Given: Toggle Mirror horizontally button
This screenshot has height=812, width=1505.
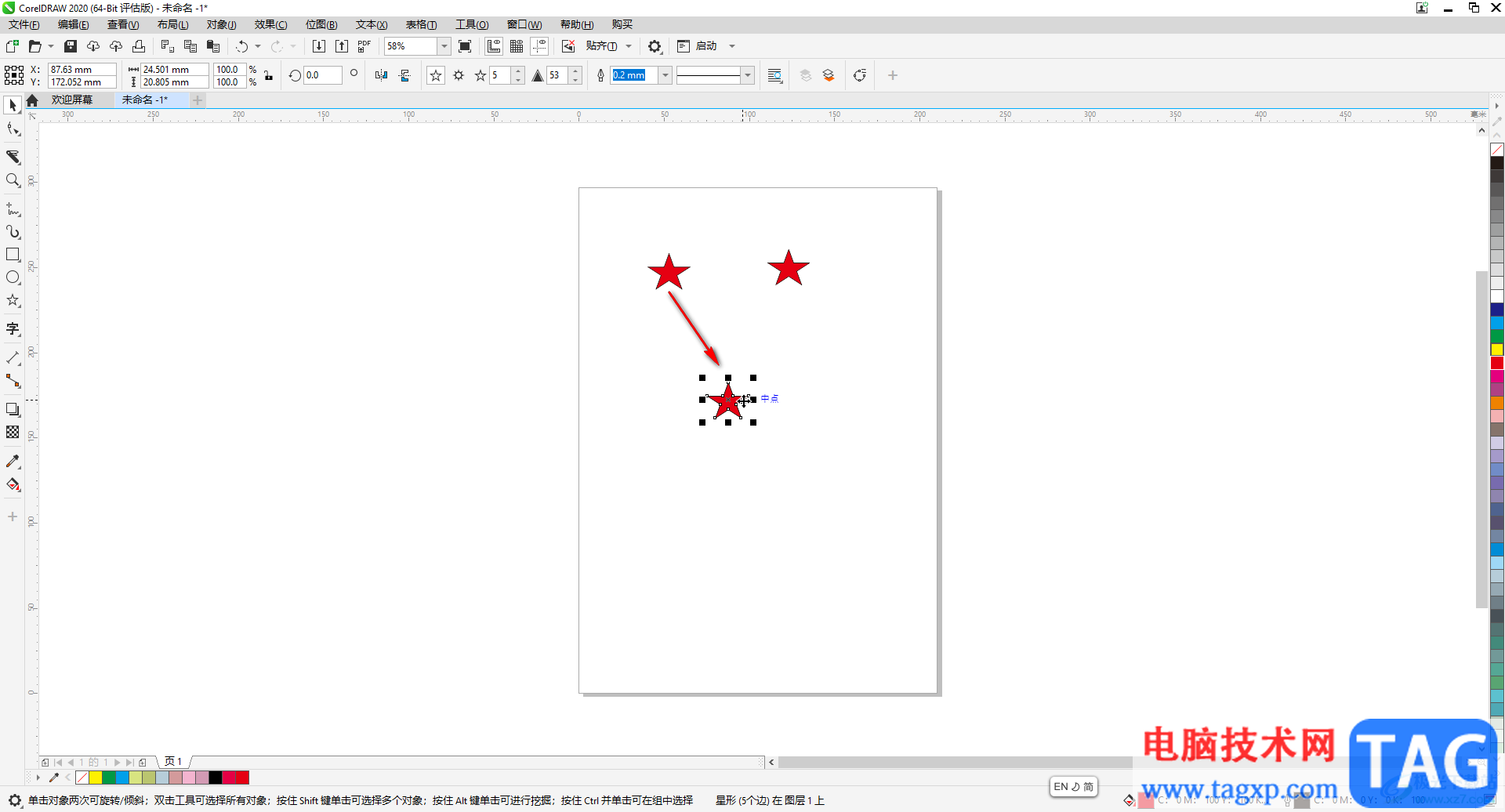Looking at the screenshot, I should 381,75.
